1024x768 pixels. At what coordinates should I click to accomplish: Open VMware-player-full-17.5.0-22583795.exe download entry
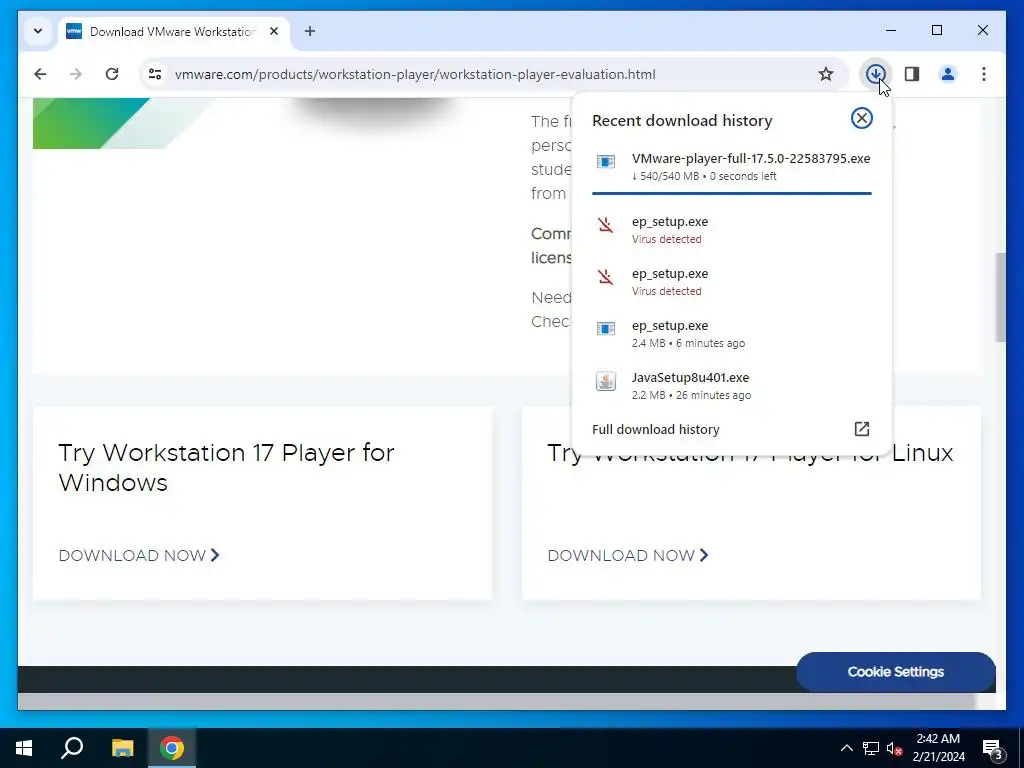click(x=731, y=167)
